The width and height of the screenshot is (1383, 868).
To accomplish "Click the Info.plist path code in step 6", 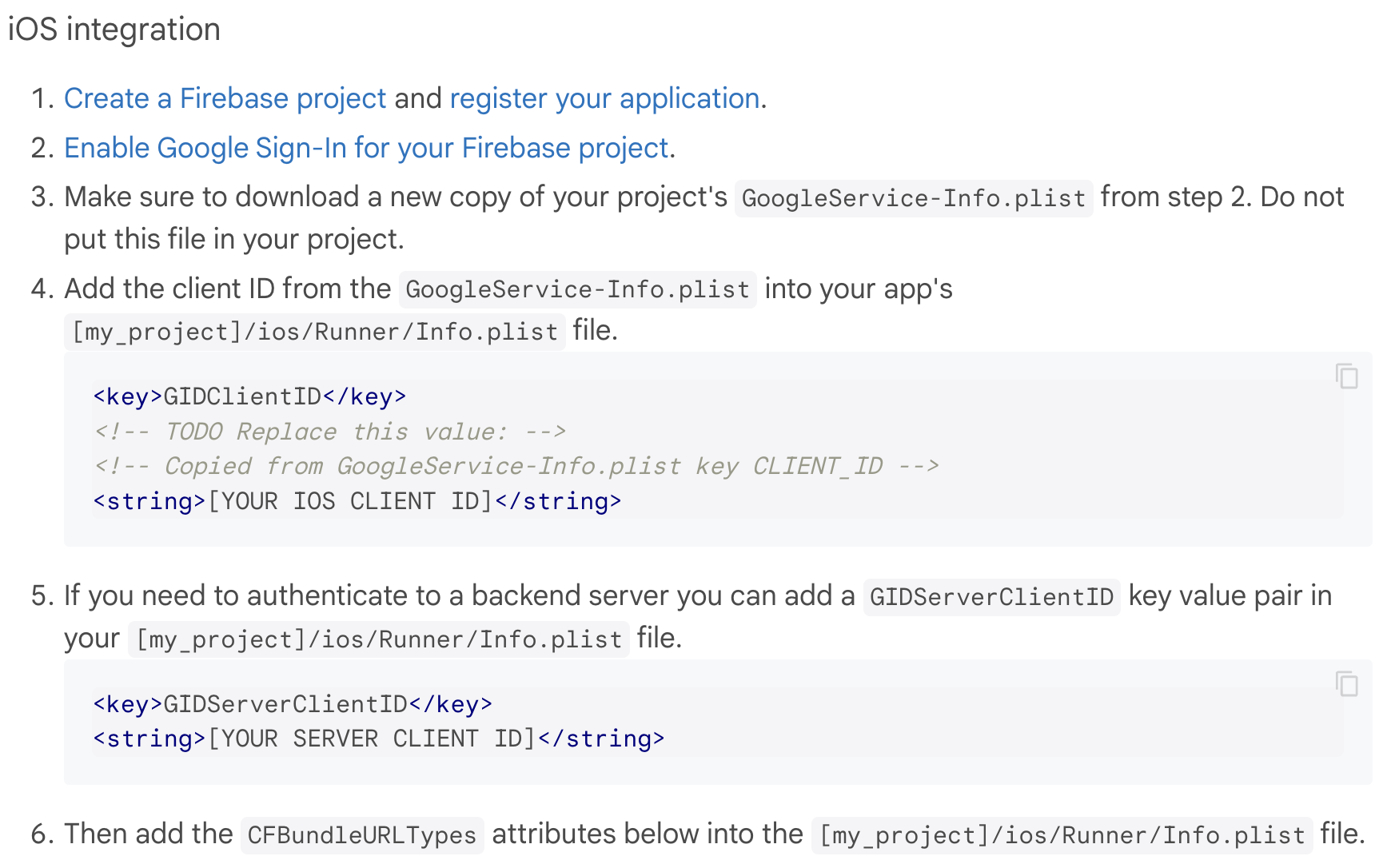I will [1062, 834].
